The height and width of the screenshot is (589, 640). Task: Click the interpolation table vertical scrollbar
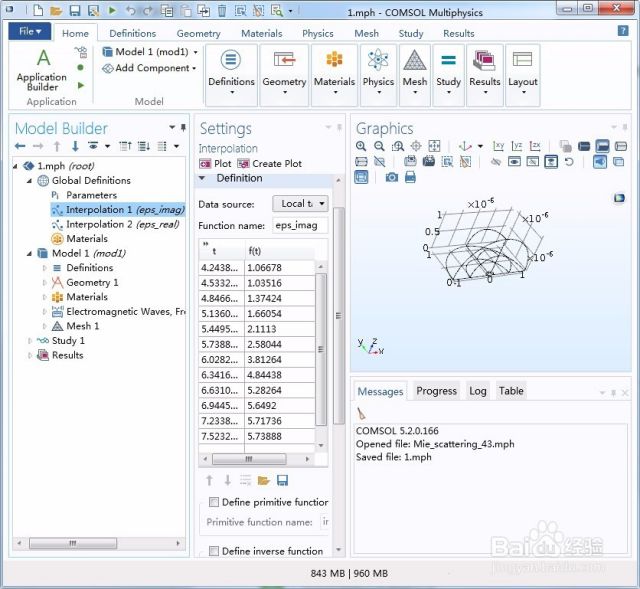(321, 349)
